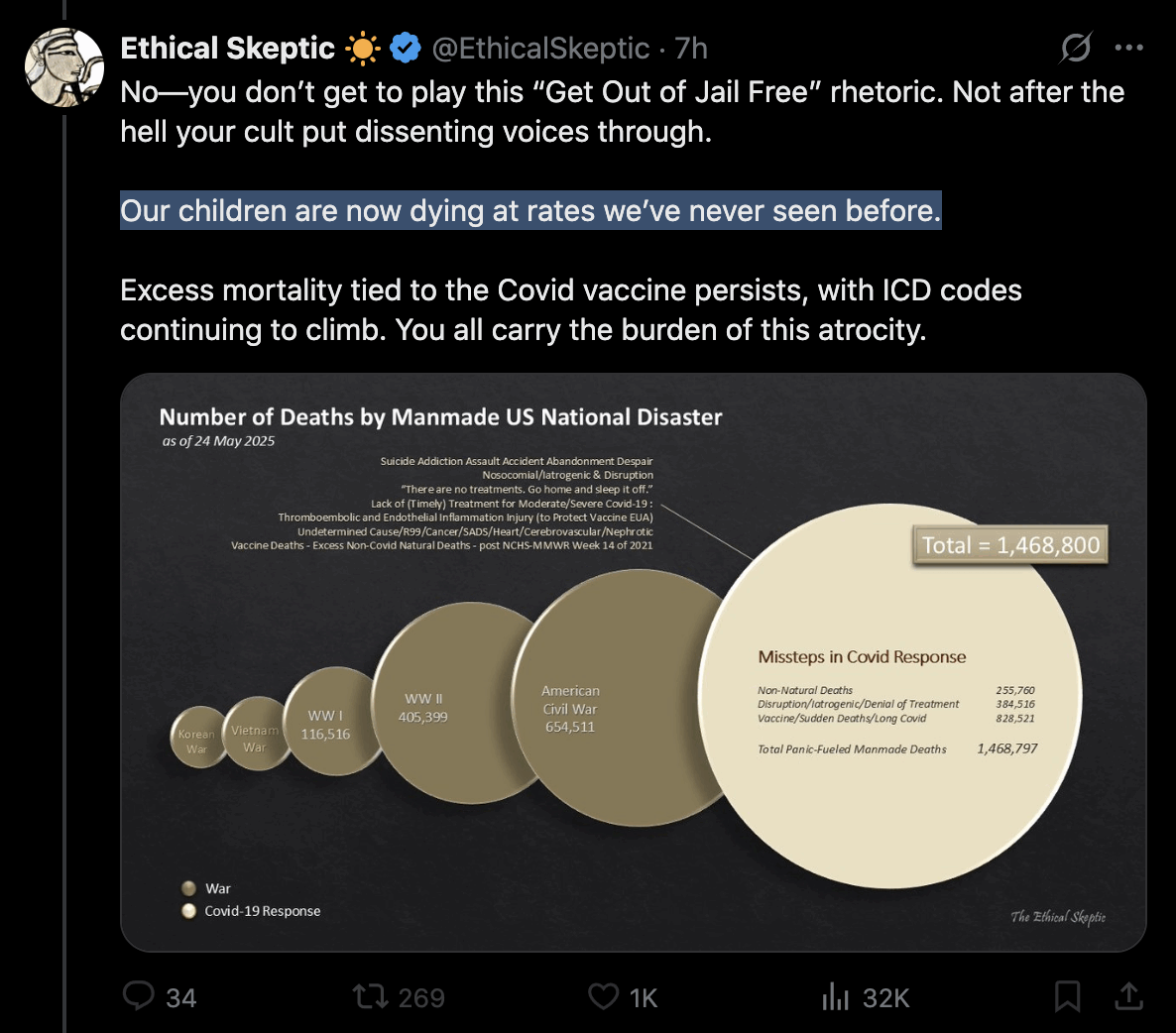Viewport: 1176px width, 1033px height.
Task: Repost the tweet using the arrows icon
Action: point(370,995)
